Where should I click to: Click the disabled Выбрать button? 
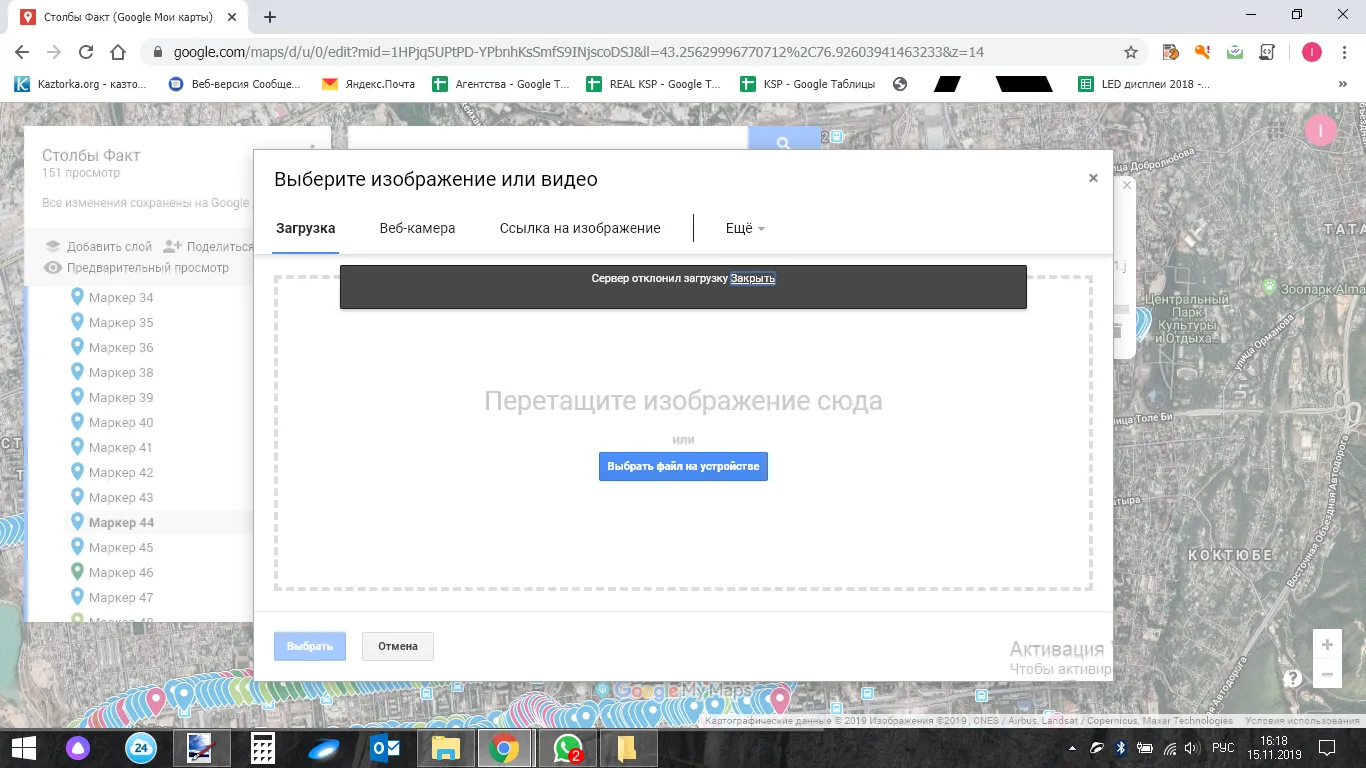310,646
